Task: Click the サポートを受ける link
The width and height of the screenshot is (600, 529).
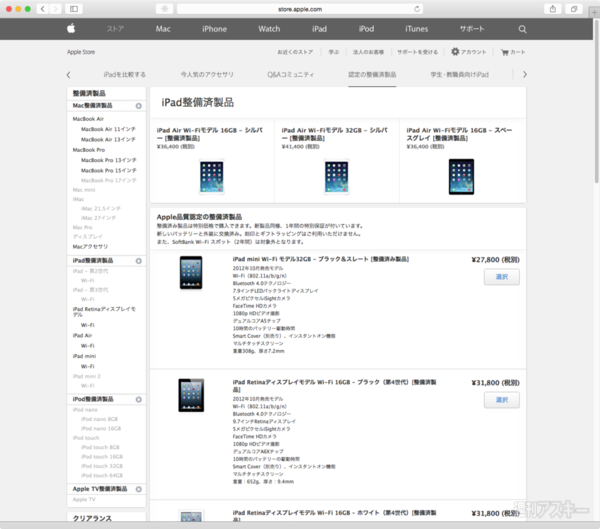Action: coord(417,52)
